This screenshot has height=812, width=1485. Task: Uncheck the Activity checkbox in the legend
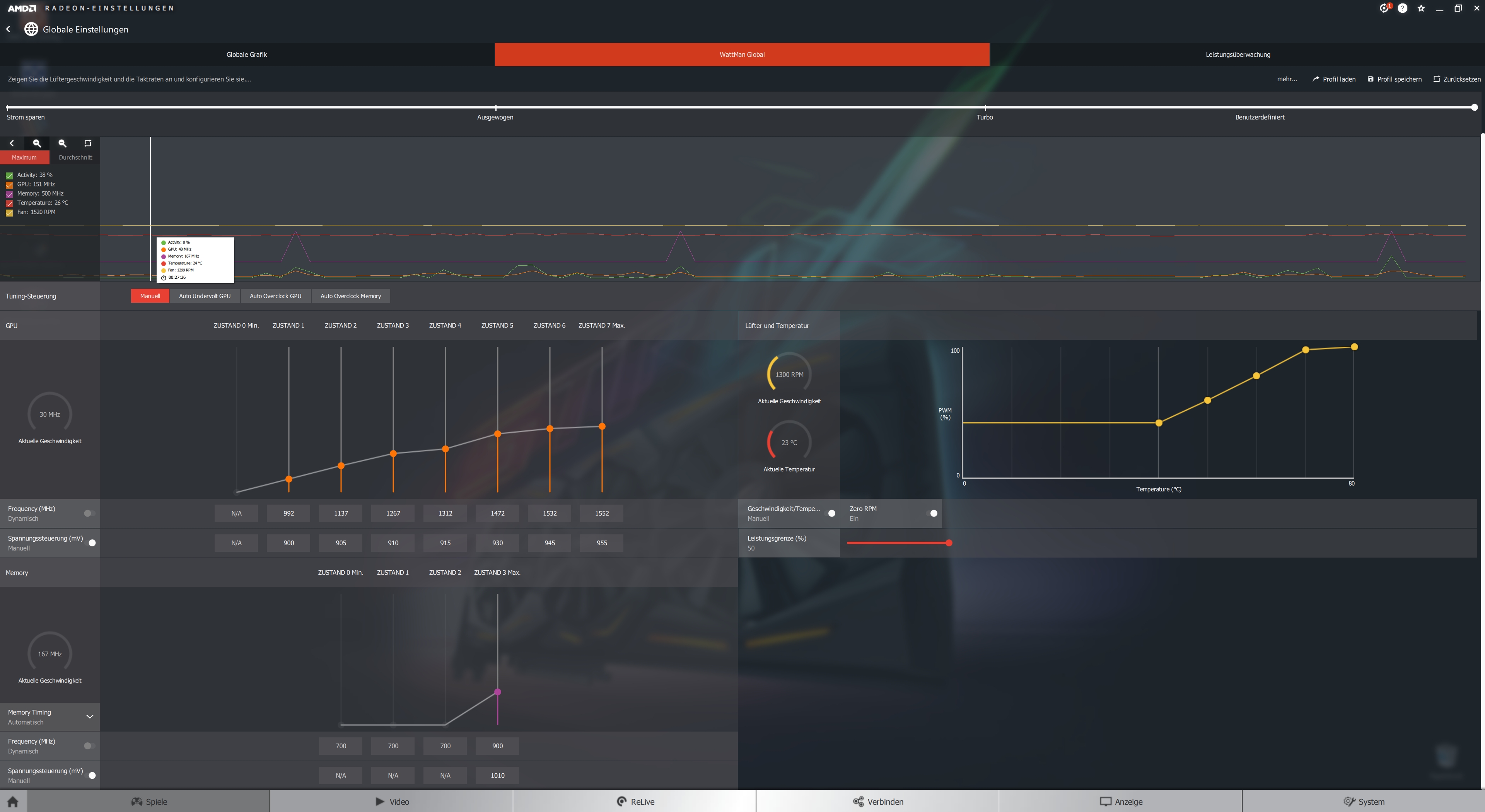9,175
